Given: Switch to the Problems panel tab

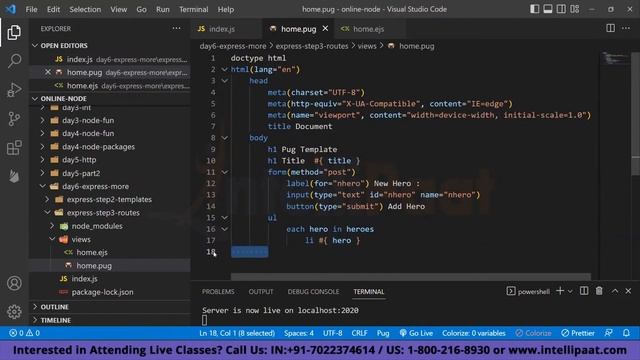Looking at the screenshot, I should [218, 291].
